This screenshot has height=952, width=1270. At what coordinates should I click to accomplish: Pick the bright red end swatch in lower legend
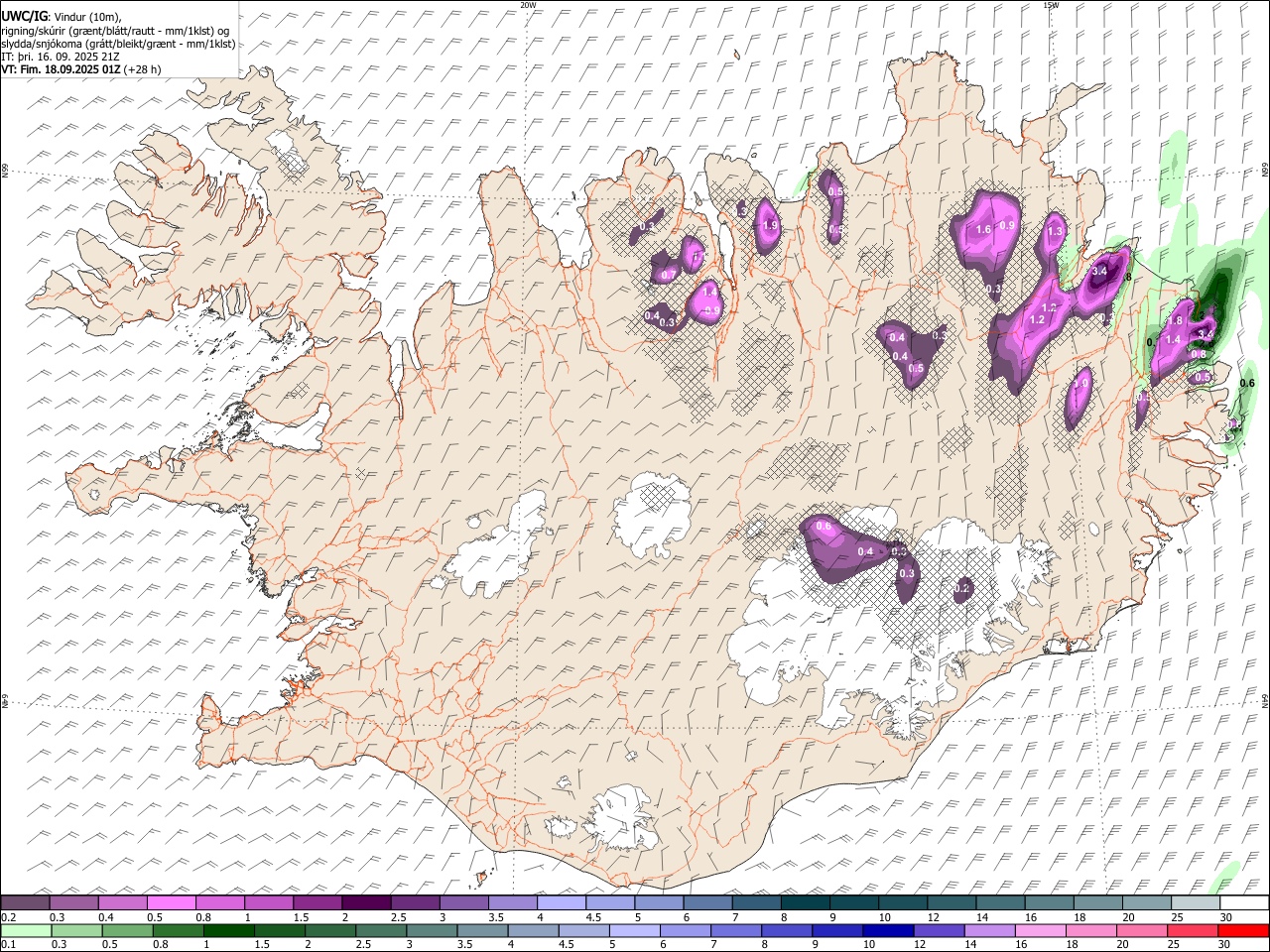1243,931
